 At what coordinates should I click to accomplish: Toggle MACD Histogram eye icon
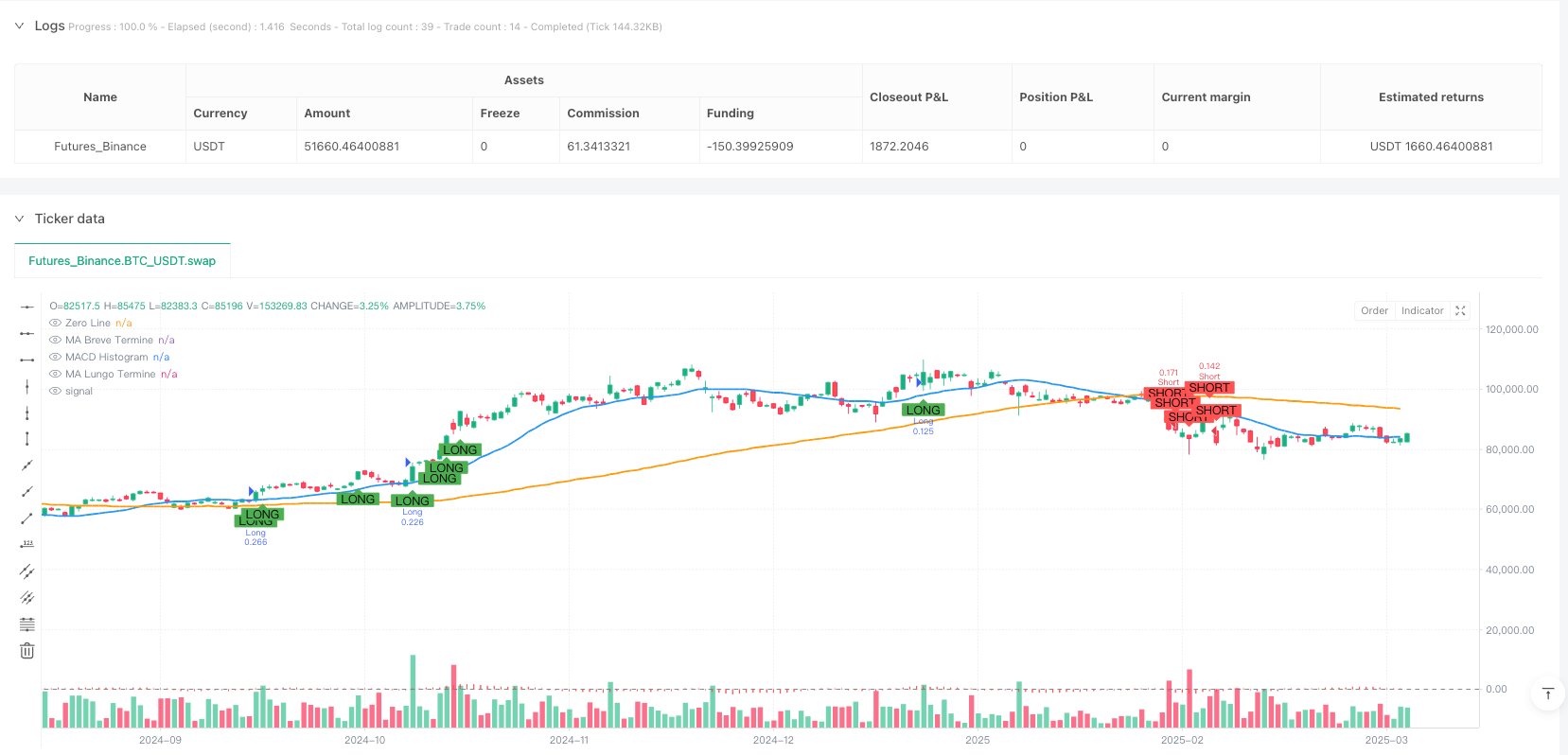tap(56, 358)
